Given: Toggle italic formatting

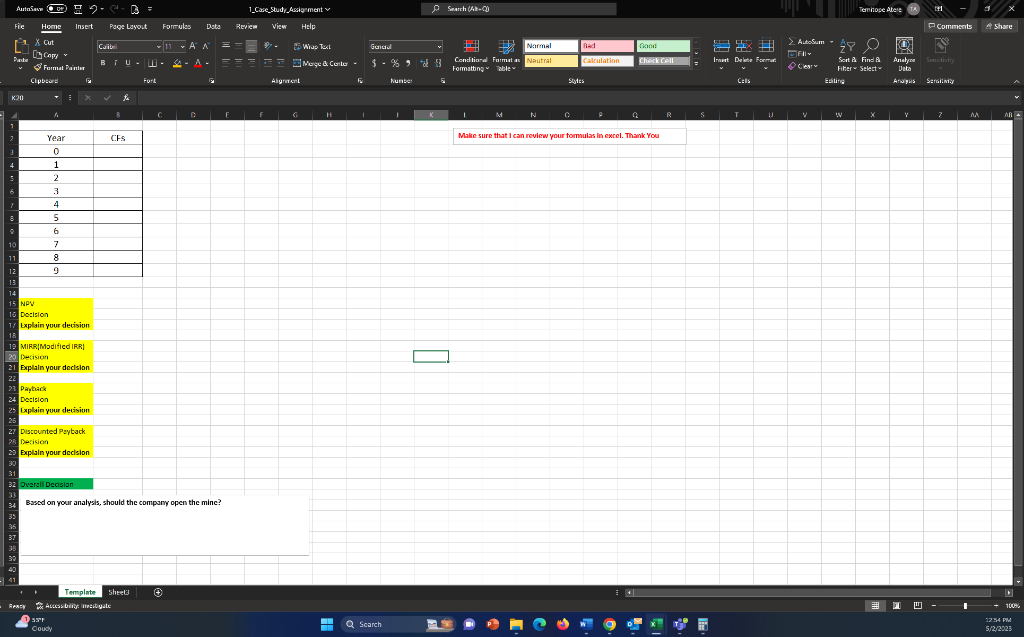Looking at the screenshot, I should pos(116,62).
